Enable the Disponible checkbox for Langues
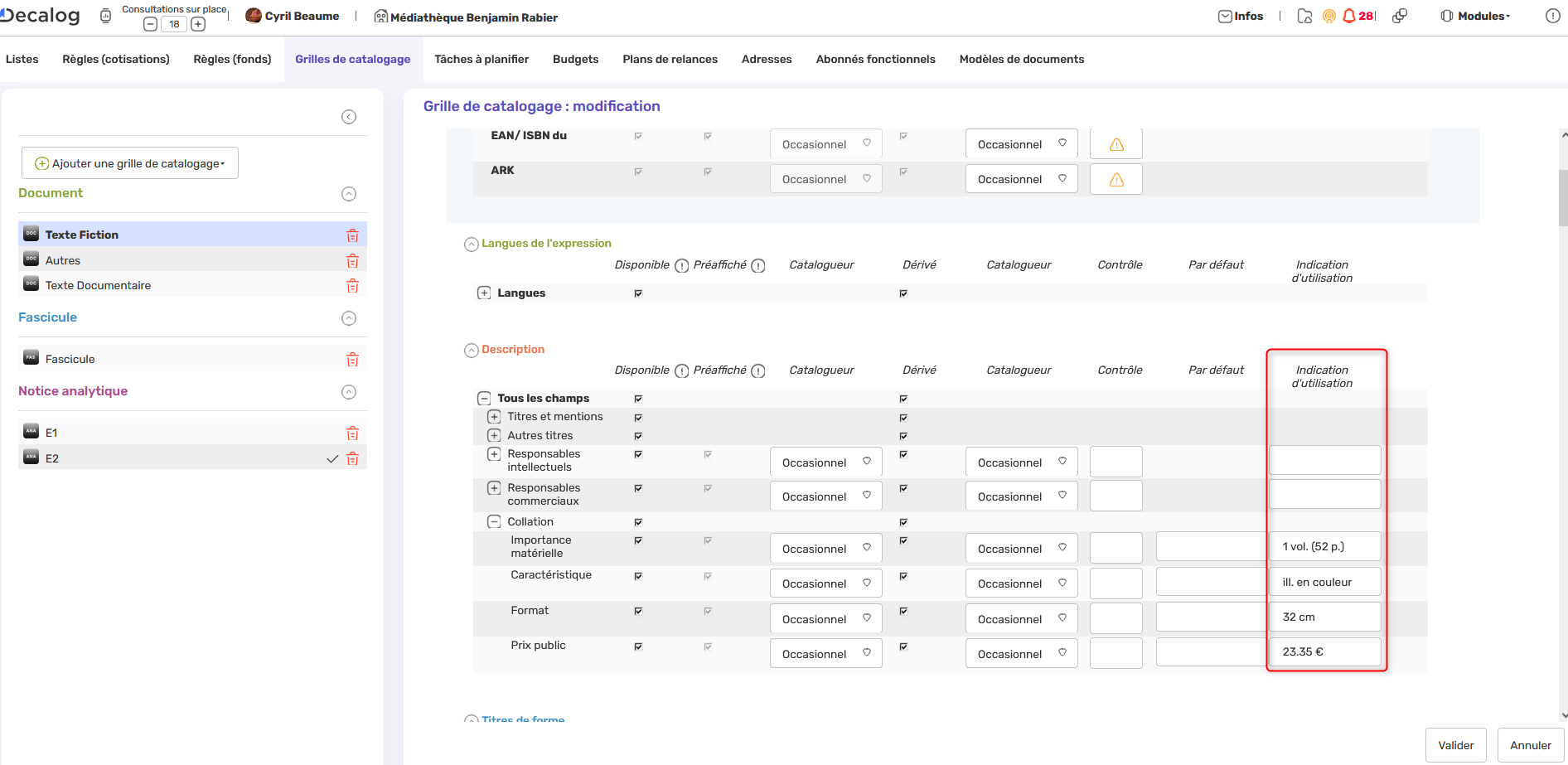 click(637, 293)
